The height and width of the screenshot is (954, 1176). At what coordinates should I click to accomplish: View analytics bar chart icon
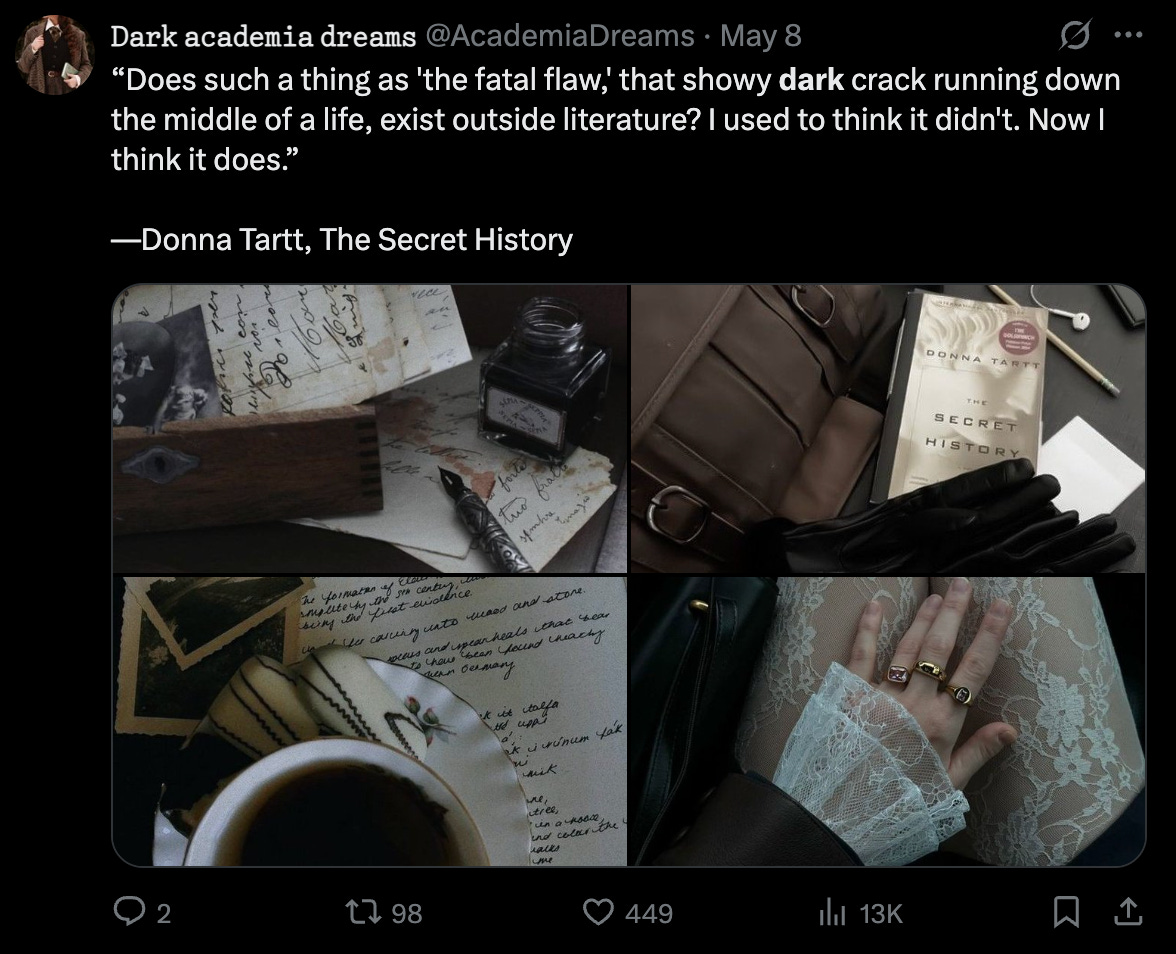pos(832,913)
